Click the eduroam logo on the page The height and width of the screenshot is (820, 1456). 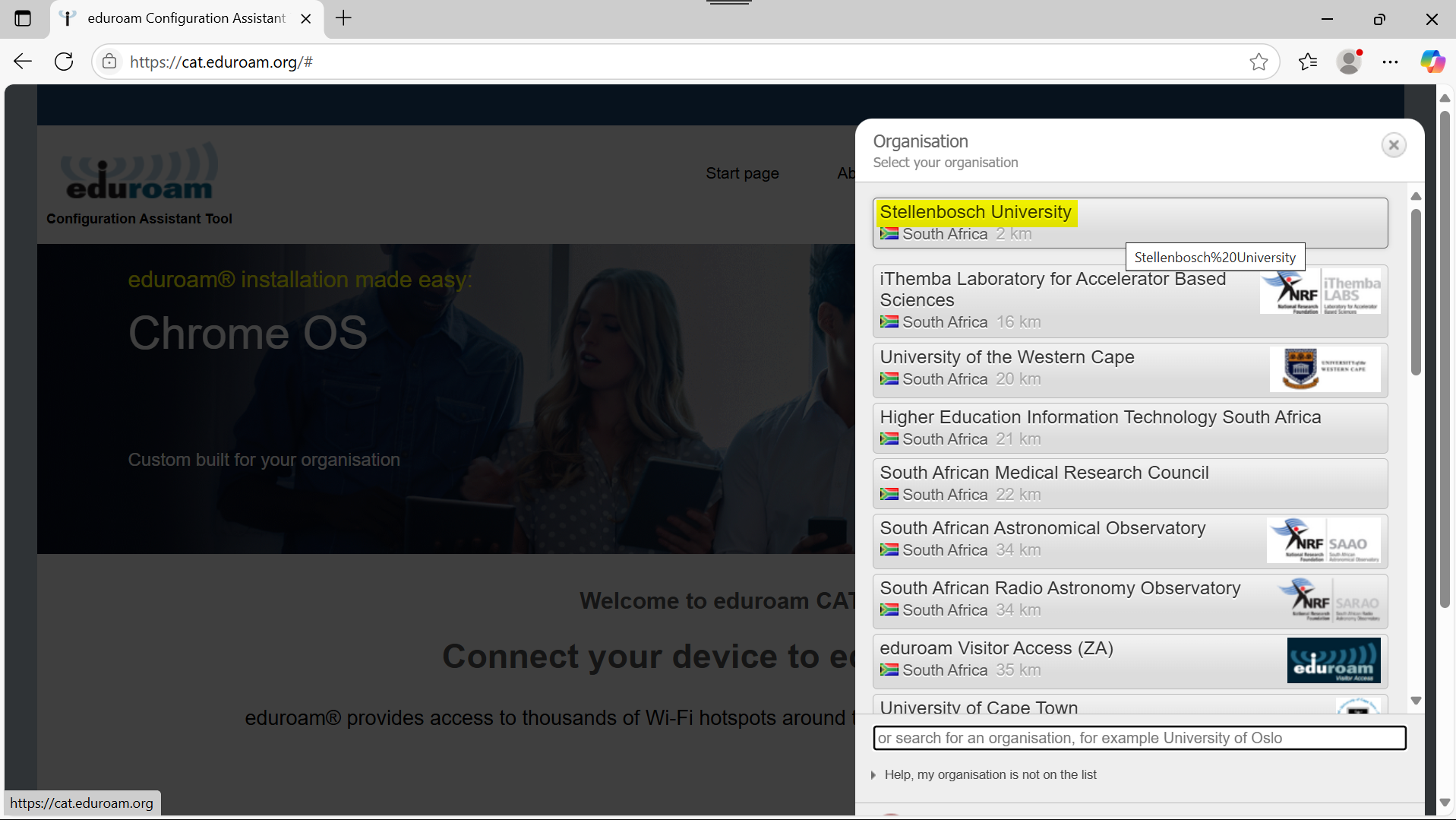[x=139, y=172]
